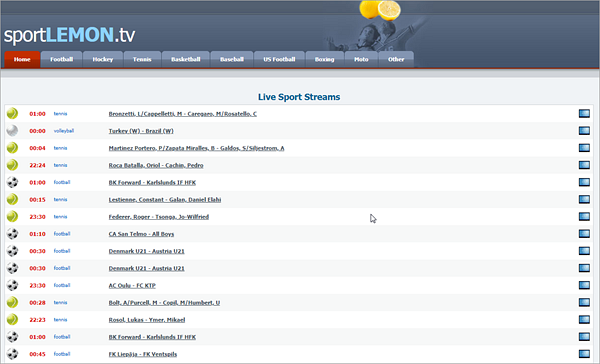Click the sportLEMON.tv logo
600x364 pixels.
[x=69, y=35]
